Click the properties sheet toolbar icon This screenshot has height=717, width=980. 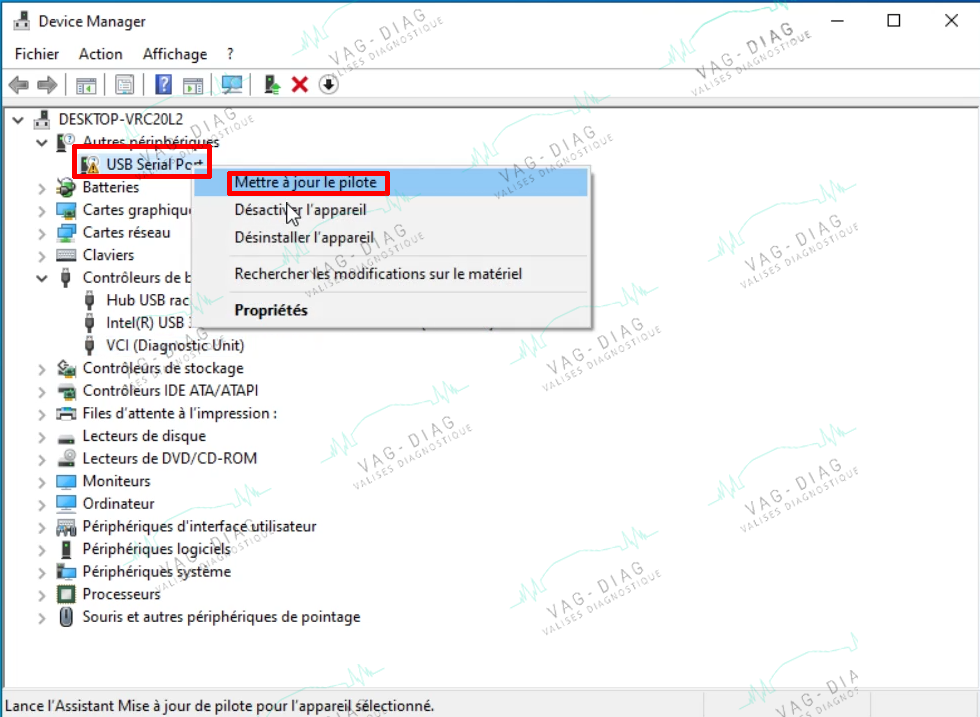coord(124,84)
